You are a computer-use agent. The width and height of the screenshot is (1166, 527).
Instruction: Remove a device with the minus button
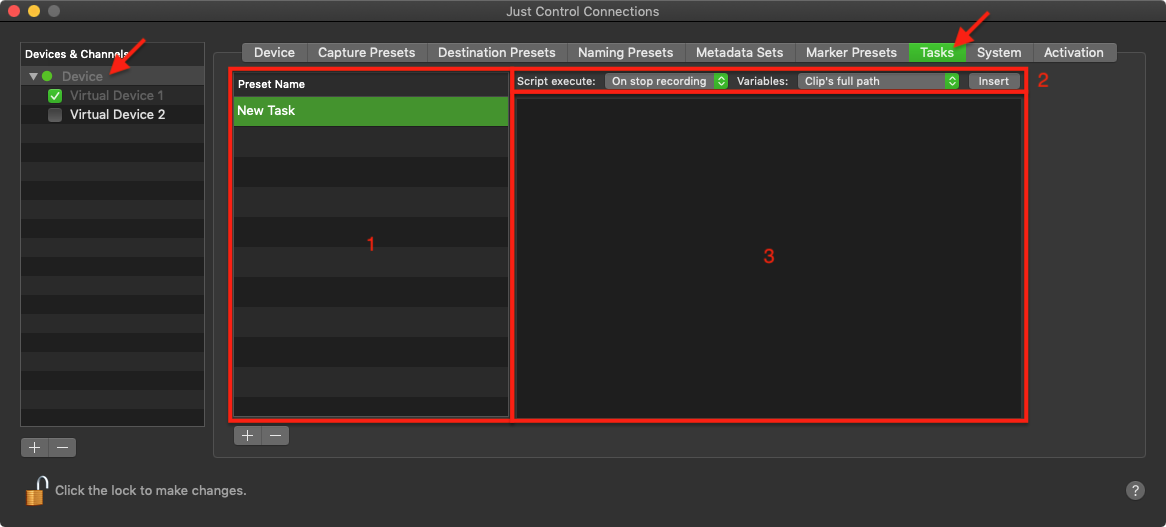[x=62, y=447]
